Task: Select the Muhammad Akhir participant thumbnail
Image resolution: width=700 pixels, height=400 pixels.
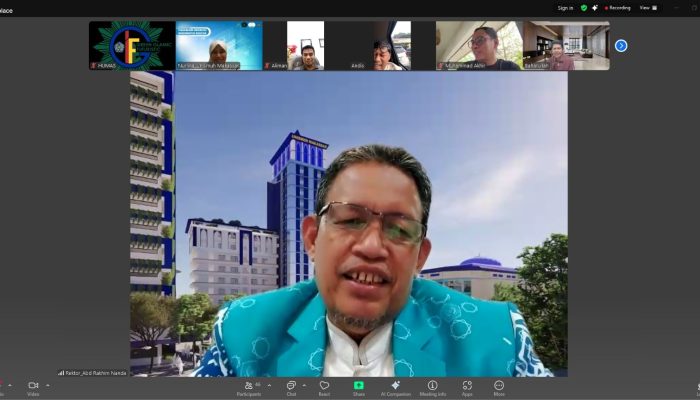Action: tap(479, 46)
